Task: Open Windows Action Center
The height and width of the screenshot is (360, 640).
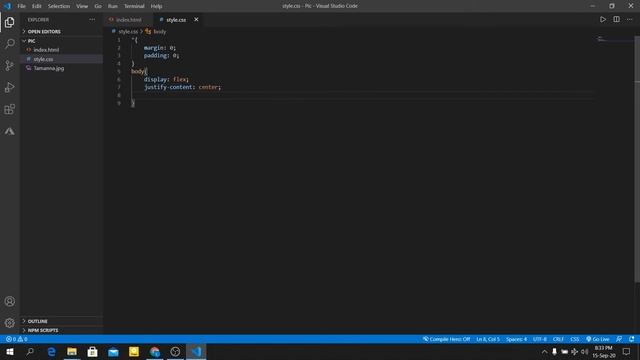Action: [x=626, y=351]
